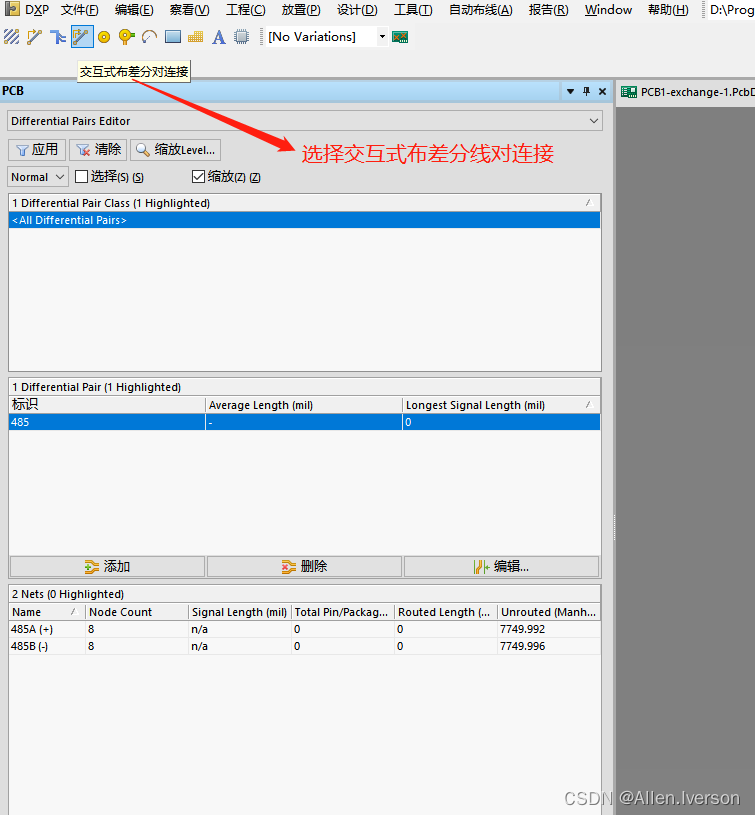The image size is (755, 815).
Task: Click the 1 Differential Pair Class header
Action: tap(304, 203)
